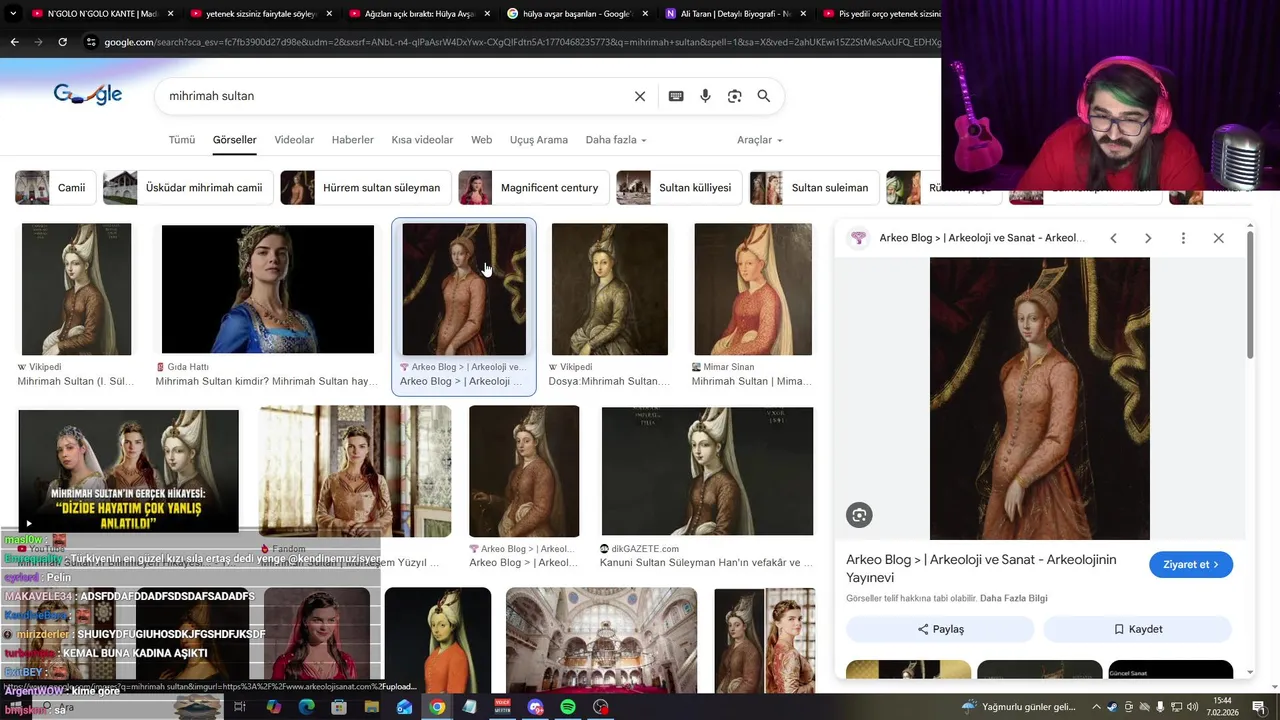
Task: Open the Gıda Hattı Mihrimah Sultan kimdir thumbnail
Action: [x=268, y=289]
